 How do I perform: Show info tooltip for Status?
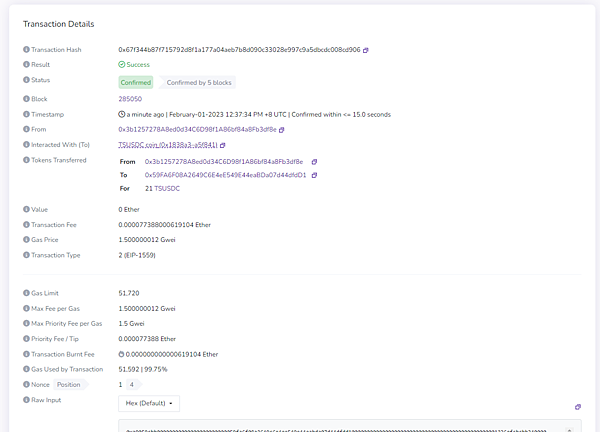pos(26,80)
